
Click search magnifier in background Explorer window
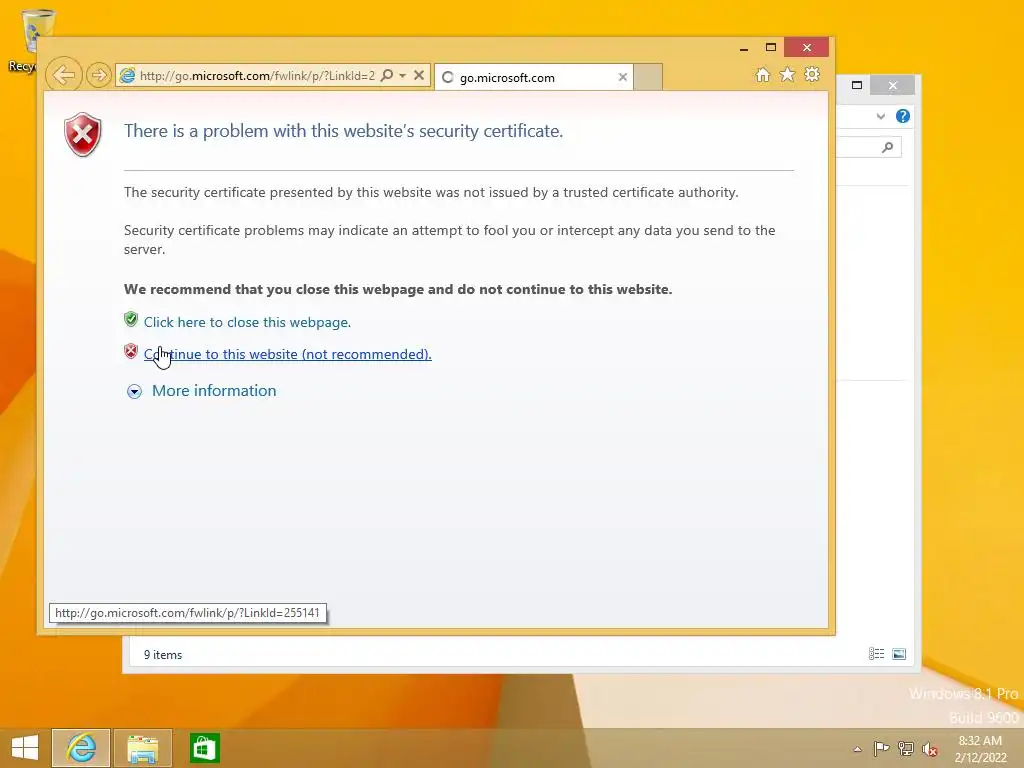tap(887, 148)
